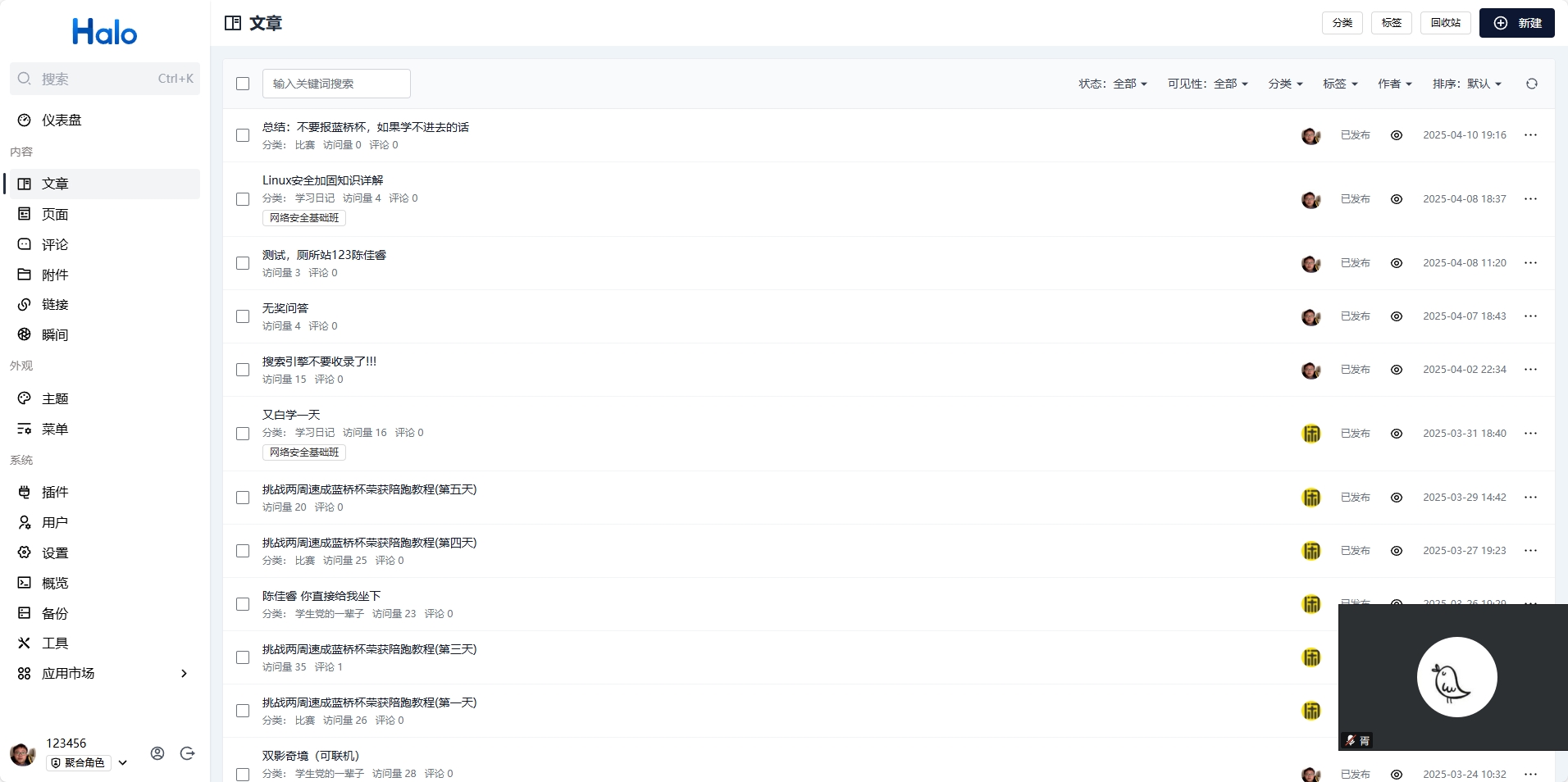Click the bird avatar in video overlay
The height and width of the screenshot is (782, 1568).
point(1456,677)
